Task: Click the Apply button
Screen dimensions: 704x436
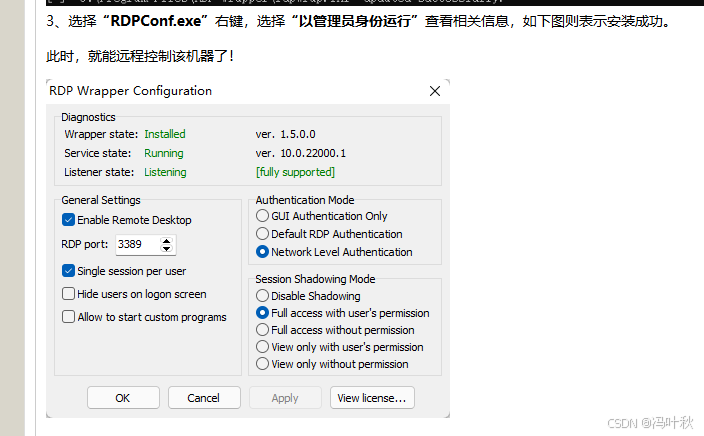Action: (285, 398)
